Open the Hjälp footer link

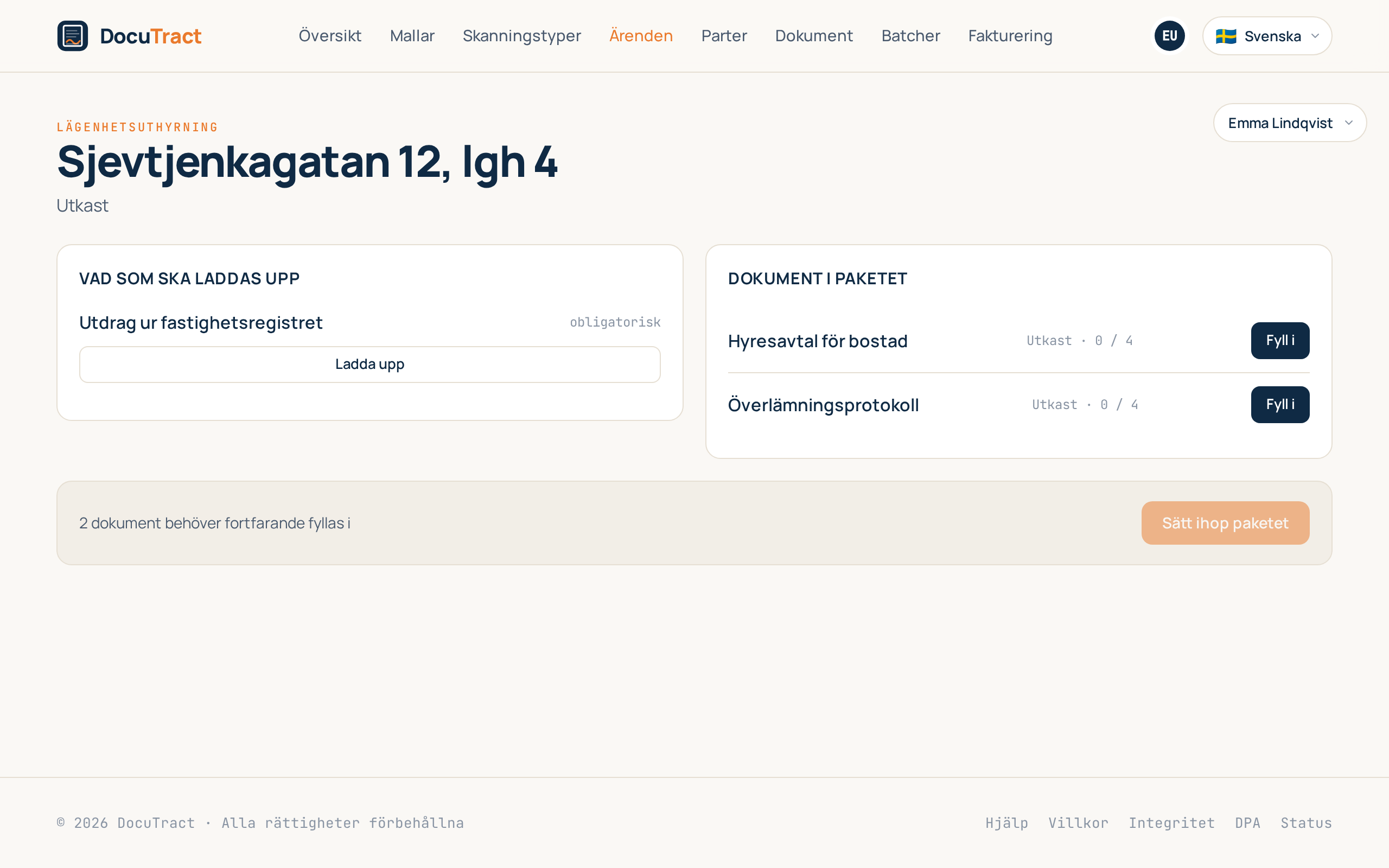pyautogui.click(x=1006, y=822)
